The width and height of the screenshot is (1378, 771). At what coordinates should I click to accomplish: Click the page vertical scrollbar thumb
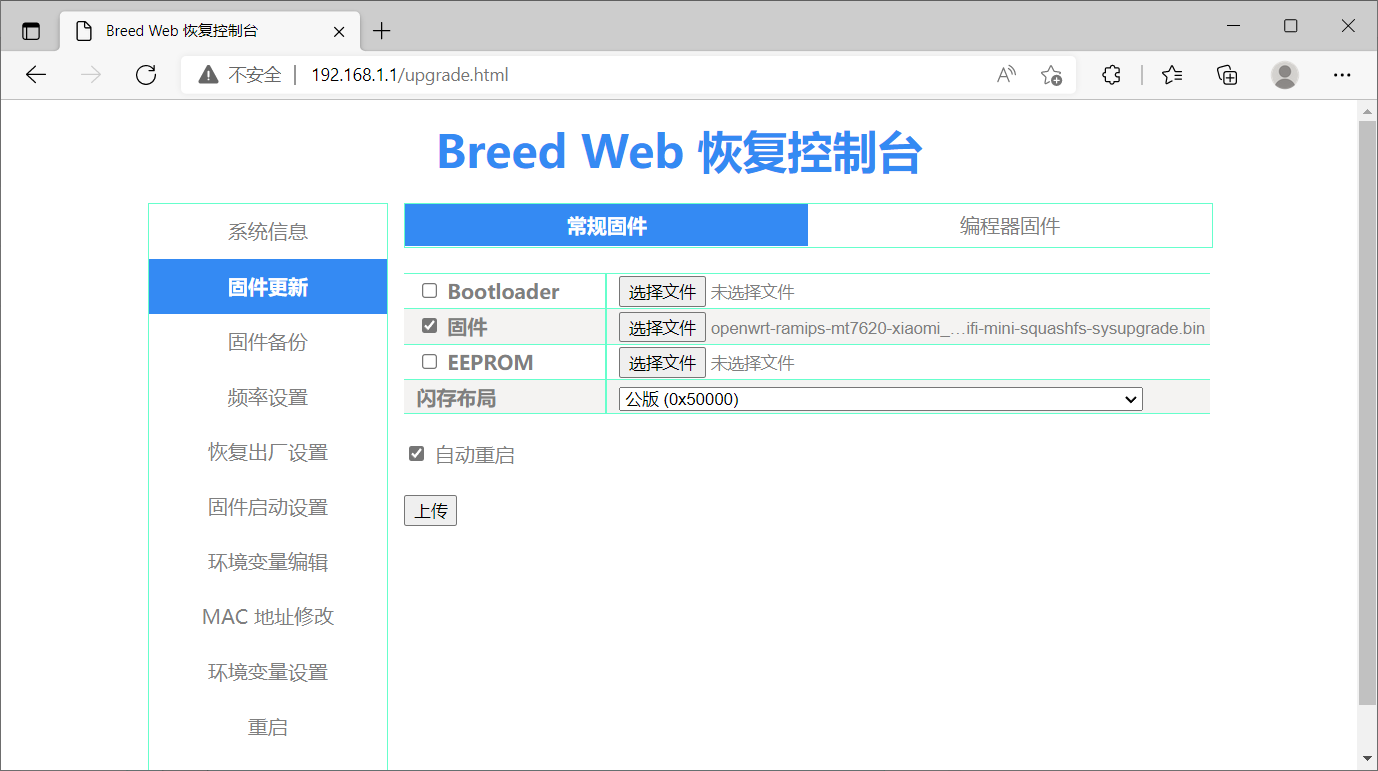[1368, 411]
